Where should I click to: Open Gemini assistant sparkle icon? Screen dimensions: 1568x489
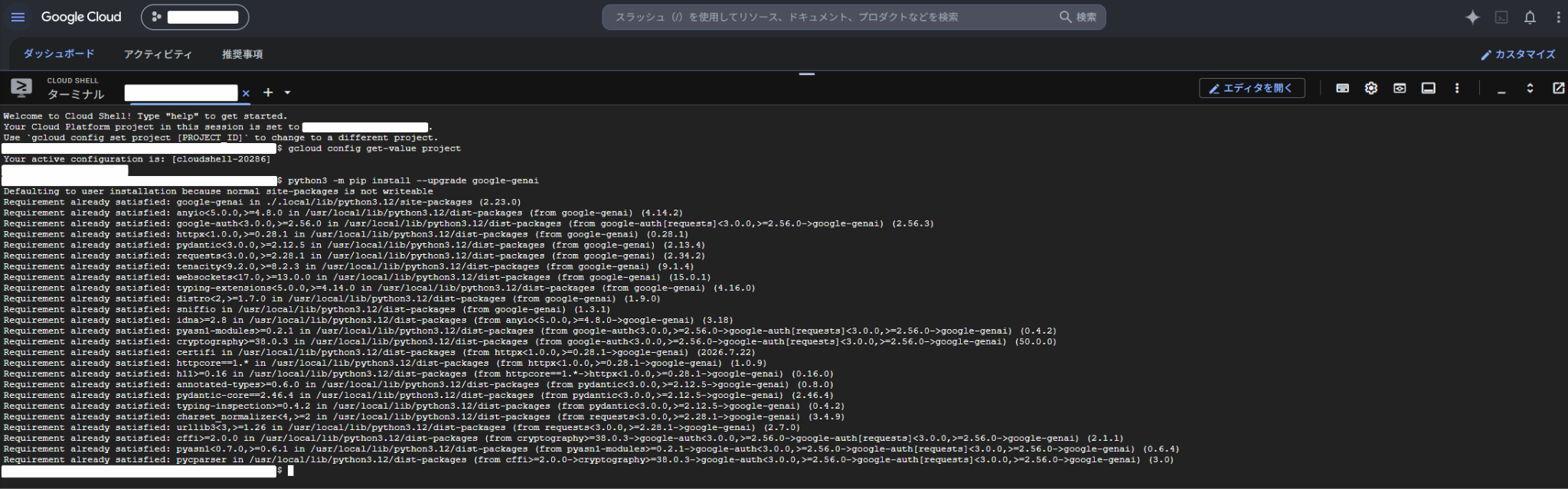click(x=1472, y=17)
